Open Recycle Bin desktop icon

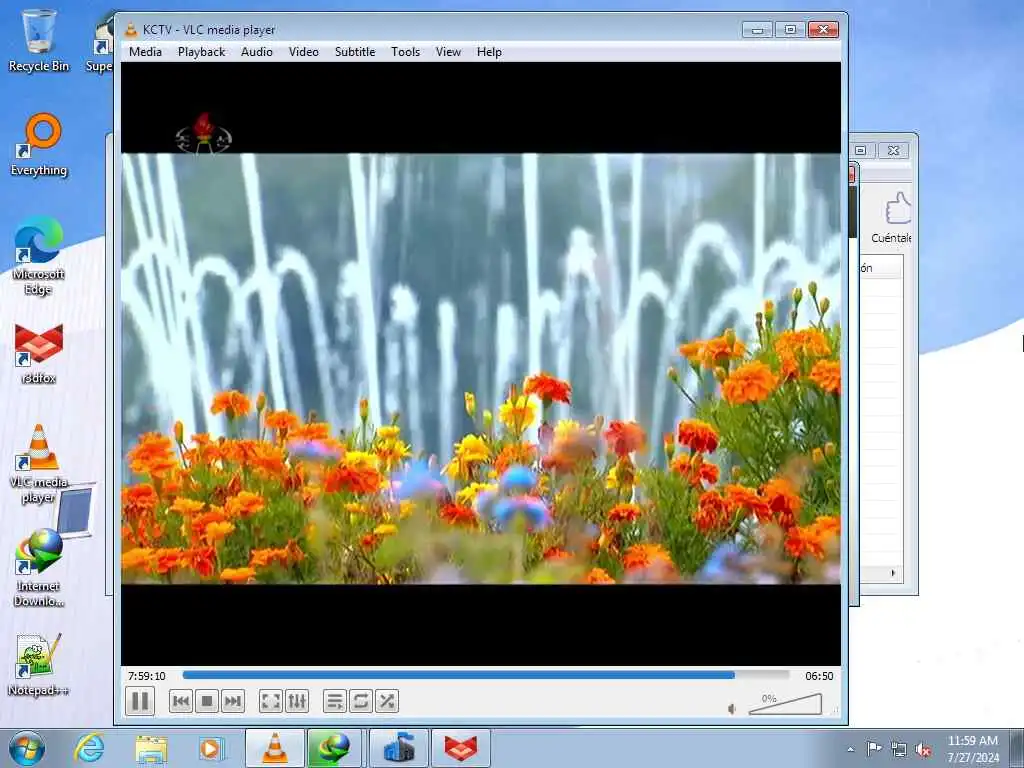[x=39, y=40]
